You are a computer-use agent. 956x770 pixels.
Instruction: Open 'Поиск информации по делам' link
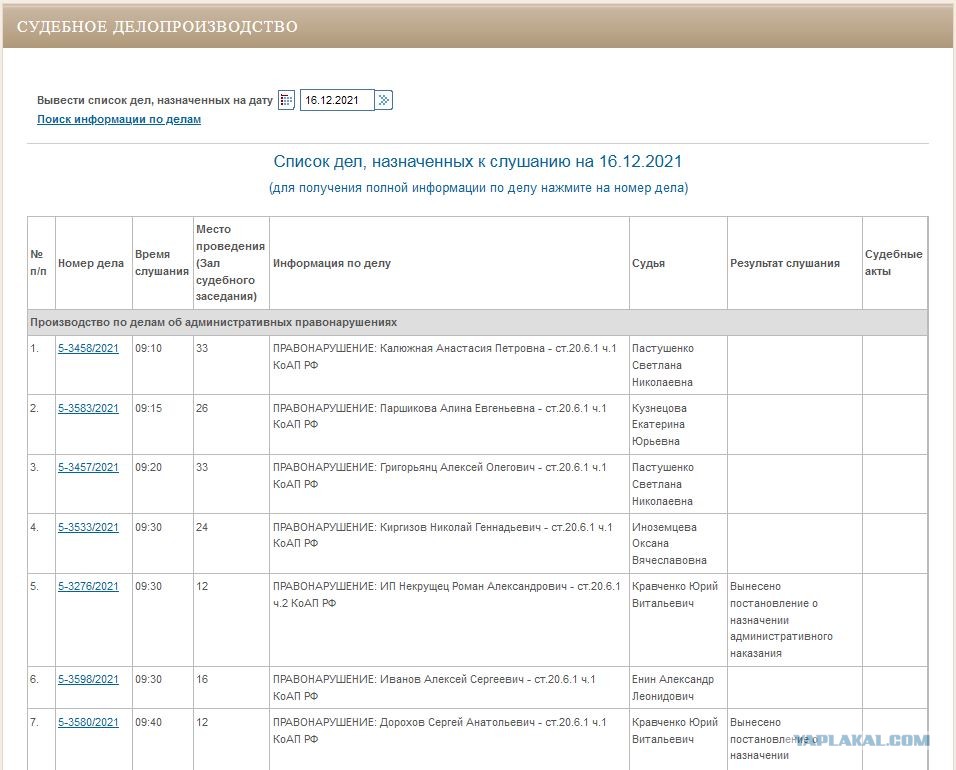coord(119,119)
